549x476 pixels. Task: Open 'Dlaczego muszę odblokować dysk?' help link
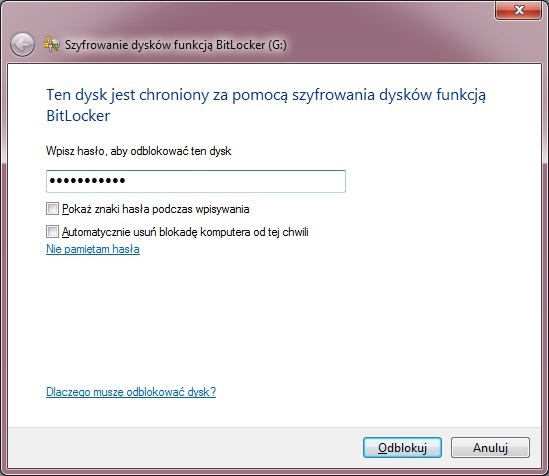(131, 392)
